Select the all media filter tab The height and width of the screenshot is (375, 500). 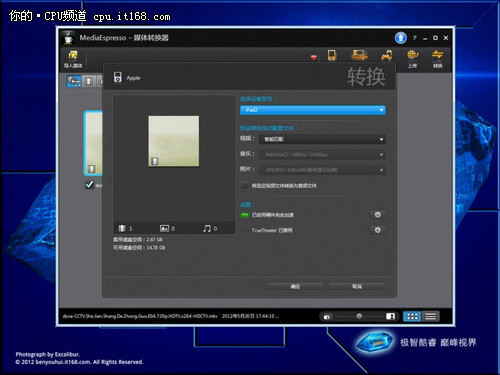[x=74, y=81]
